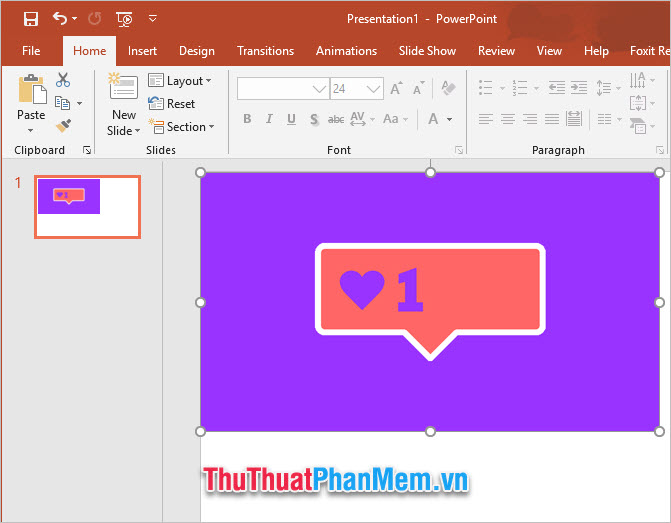
Task: Open Clipboard pane dialog launcher
Action: [x=87, y=150]
